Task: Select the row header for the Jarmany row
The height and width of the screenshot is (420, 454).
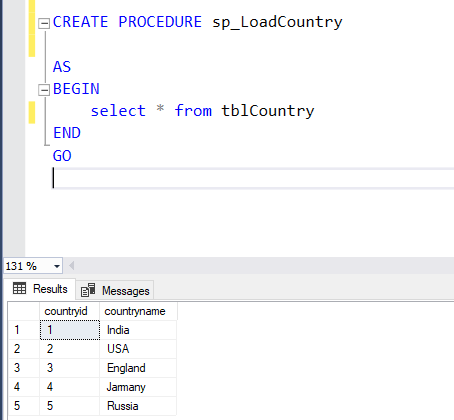Action: click(24, 387)
